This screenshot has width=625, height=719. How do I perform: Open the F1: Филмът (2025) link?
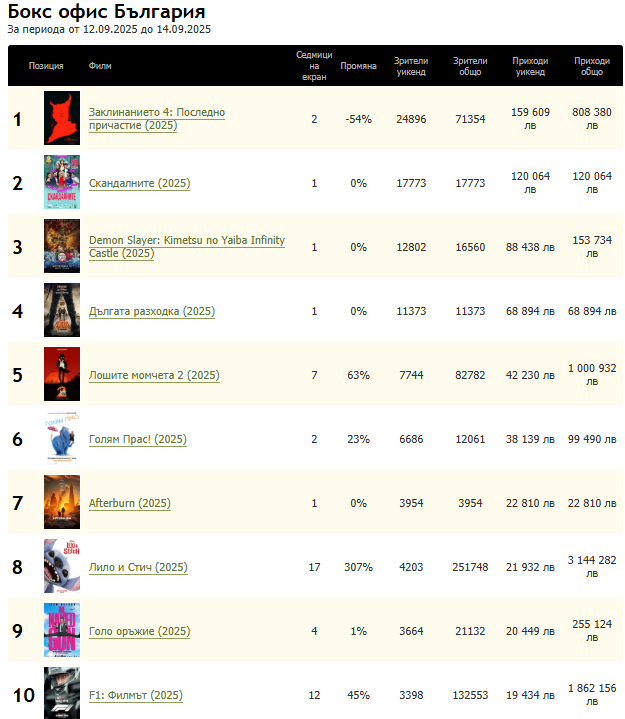(x=136, y=696)
